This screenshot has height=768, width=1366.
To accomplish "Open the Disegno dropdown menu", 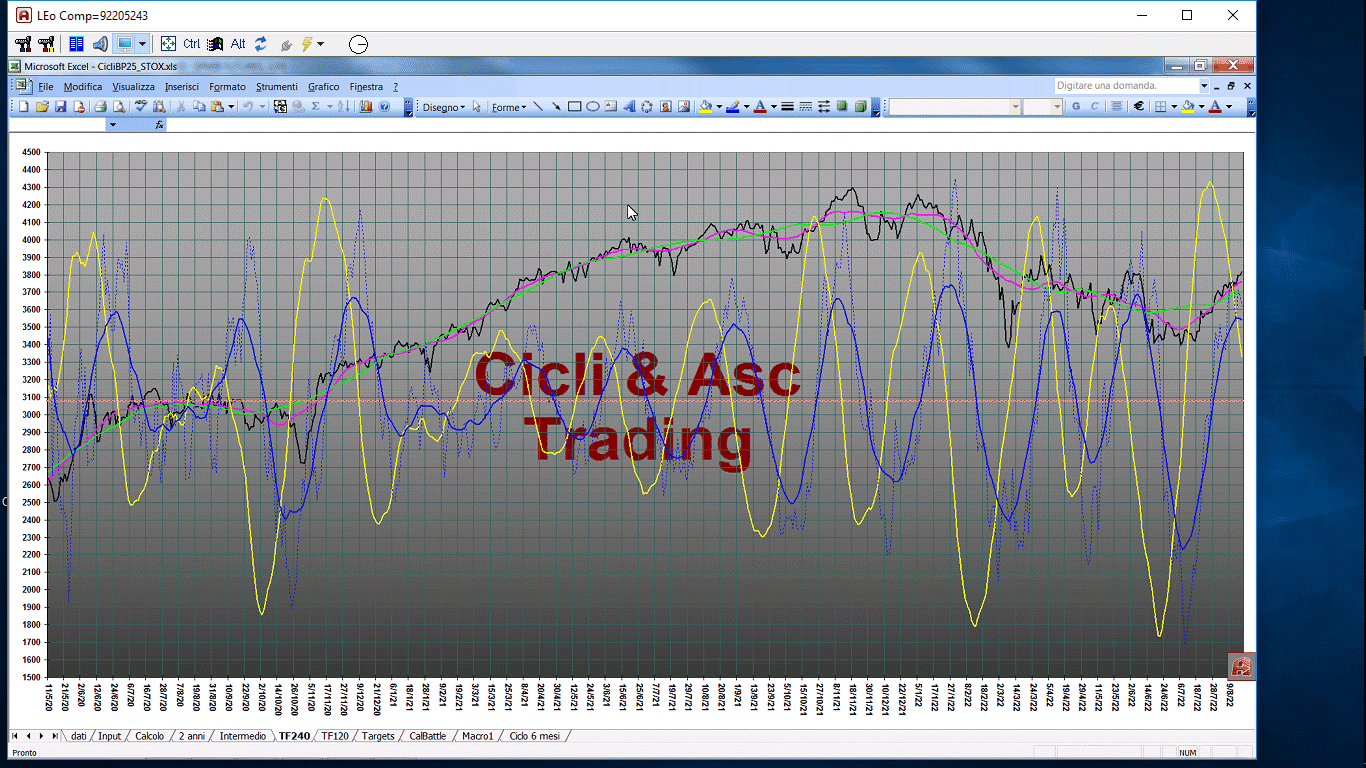I will [x=445, y=107].
